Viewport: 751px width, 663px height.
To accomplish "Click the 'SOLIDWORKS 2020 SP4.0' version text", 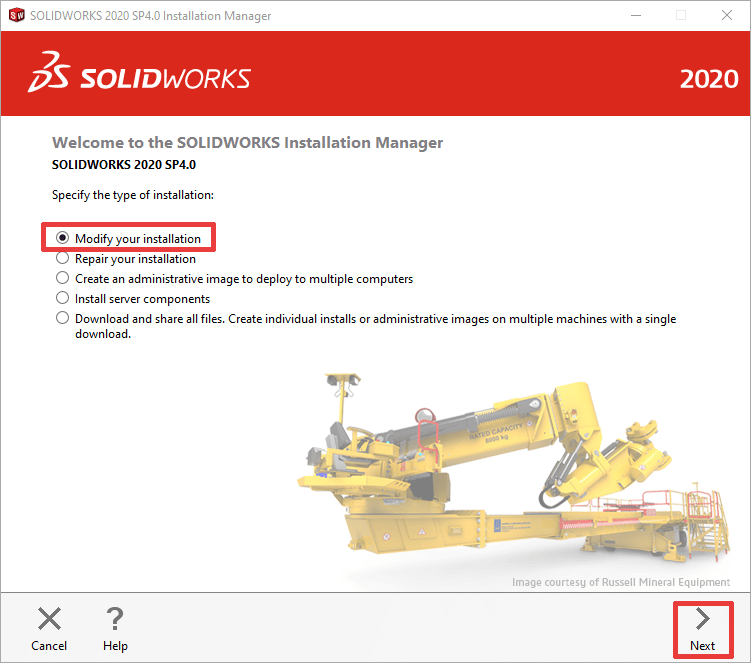I will click(124, 165).
